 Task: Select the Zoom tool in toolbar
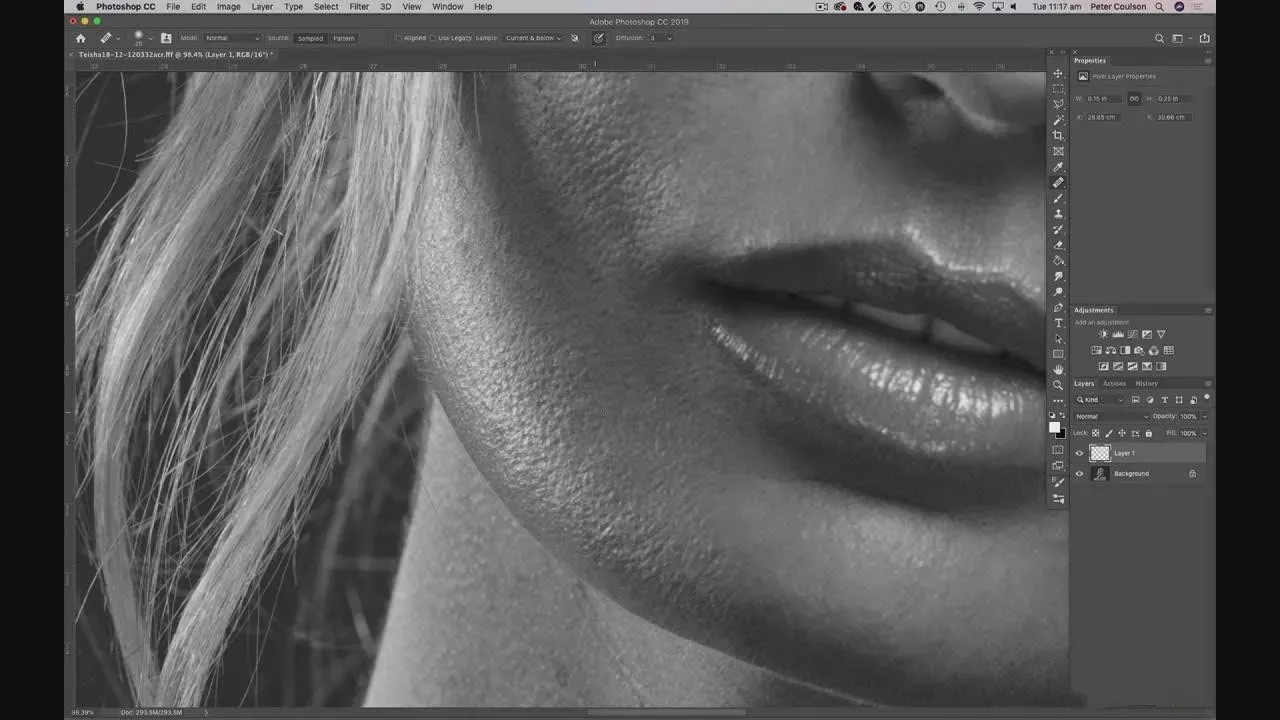pyautogui.click(x=1058, y=385)
